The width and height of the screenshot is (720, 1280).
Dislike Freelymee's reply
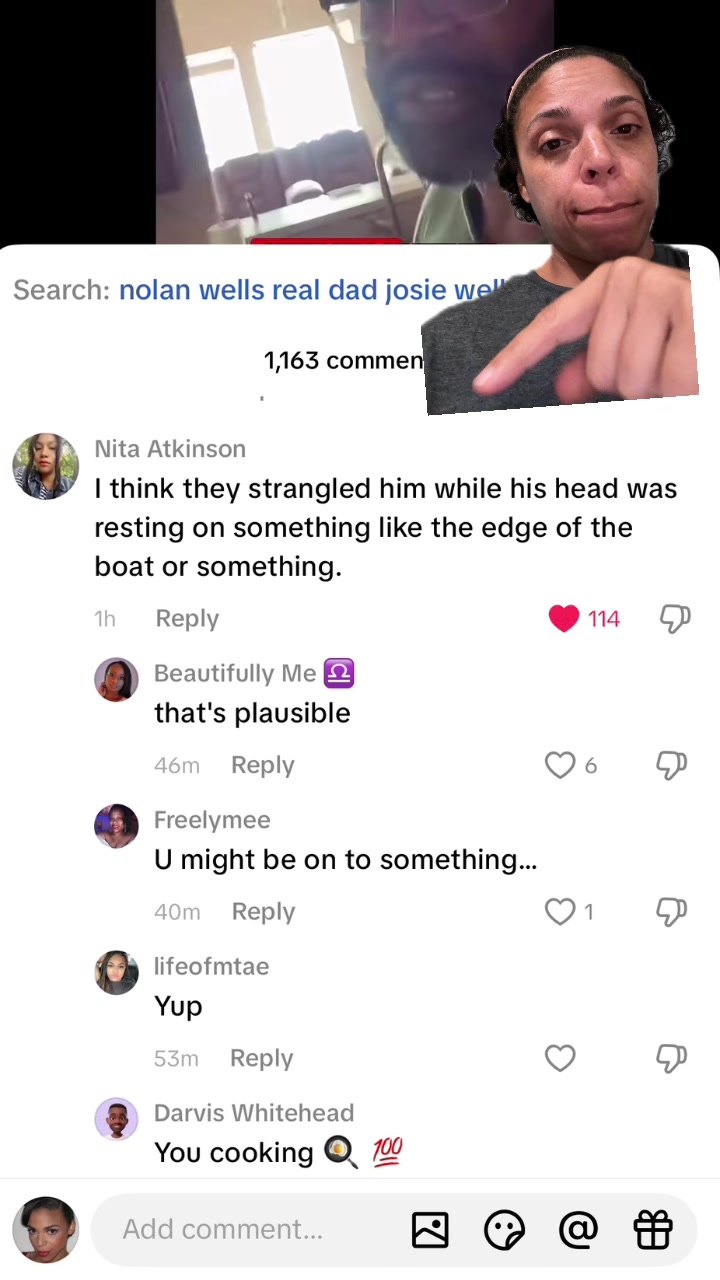tap(671, 913)
